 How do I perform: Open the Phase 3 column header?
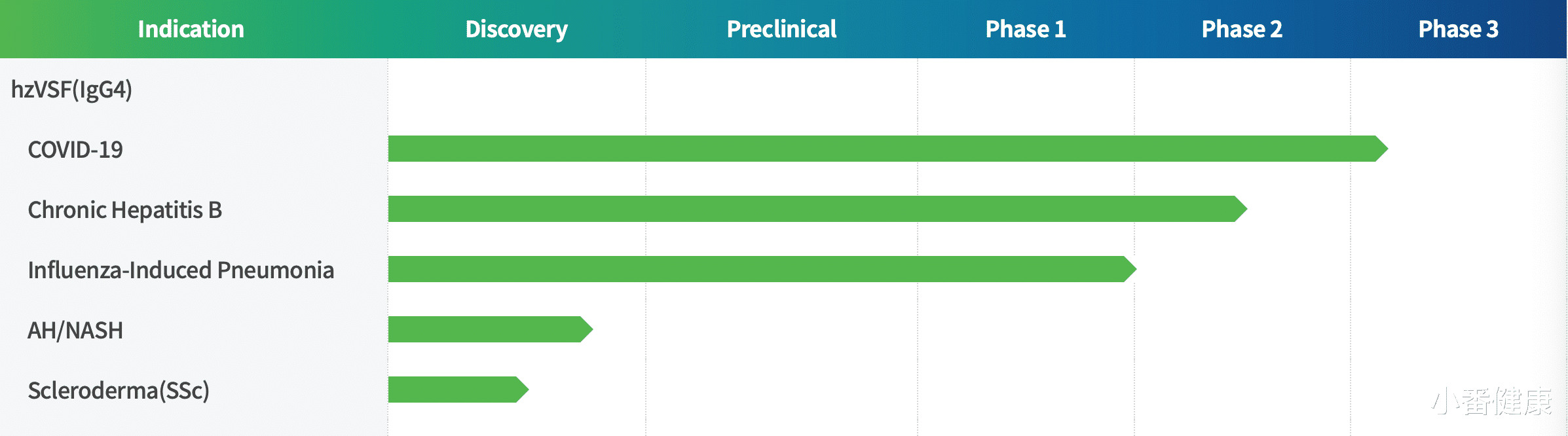point(1458,29)
